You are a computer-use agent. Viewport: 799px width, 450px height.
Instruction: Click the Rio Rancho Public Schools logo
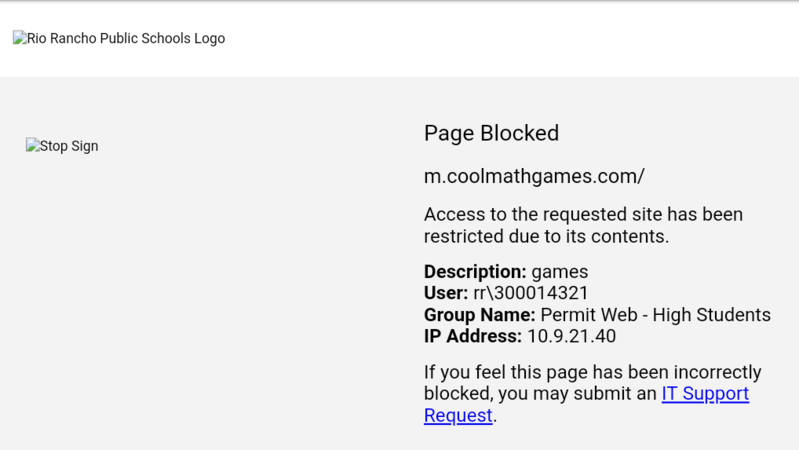118,39
